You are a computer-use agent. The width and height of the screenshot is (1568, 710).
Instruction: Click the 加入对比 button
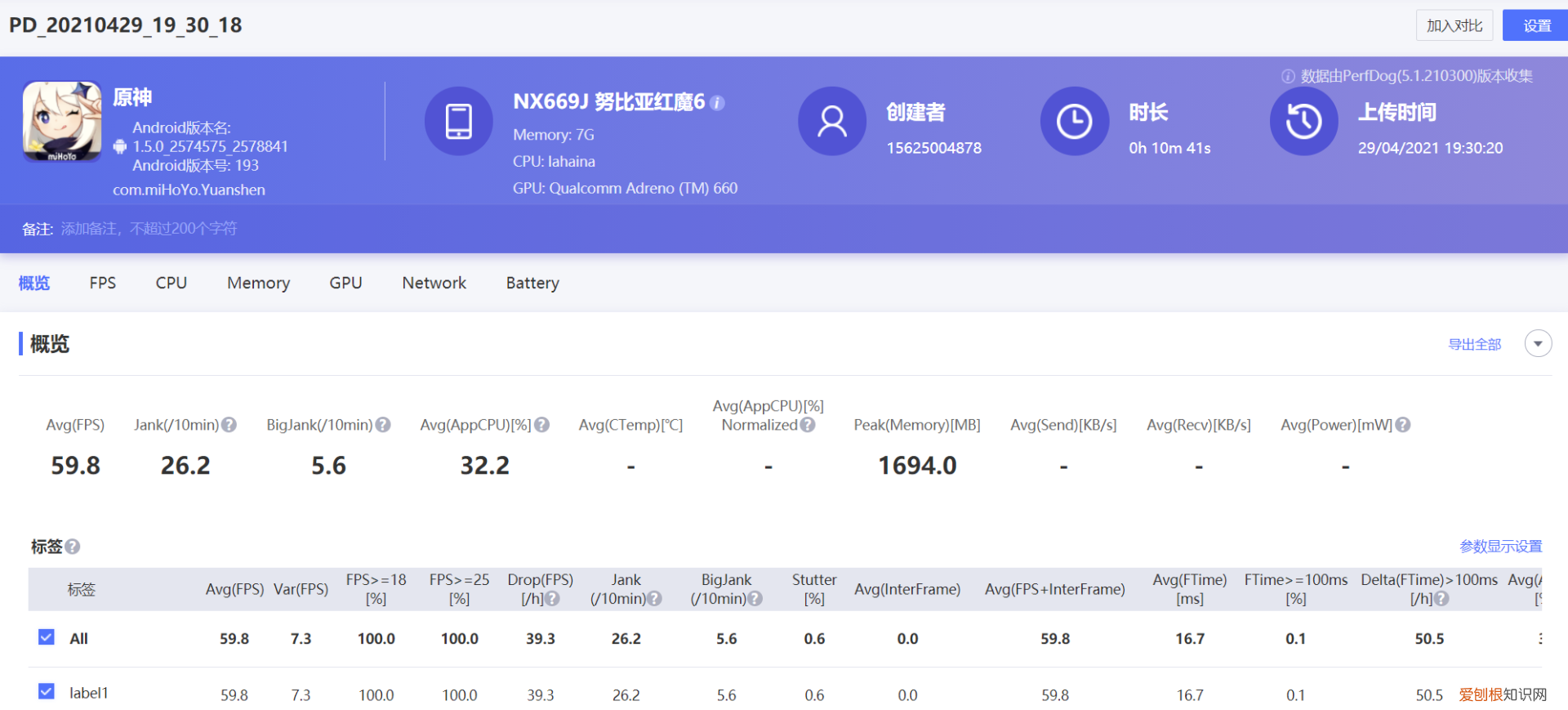[1454, 25]
